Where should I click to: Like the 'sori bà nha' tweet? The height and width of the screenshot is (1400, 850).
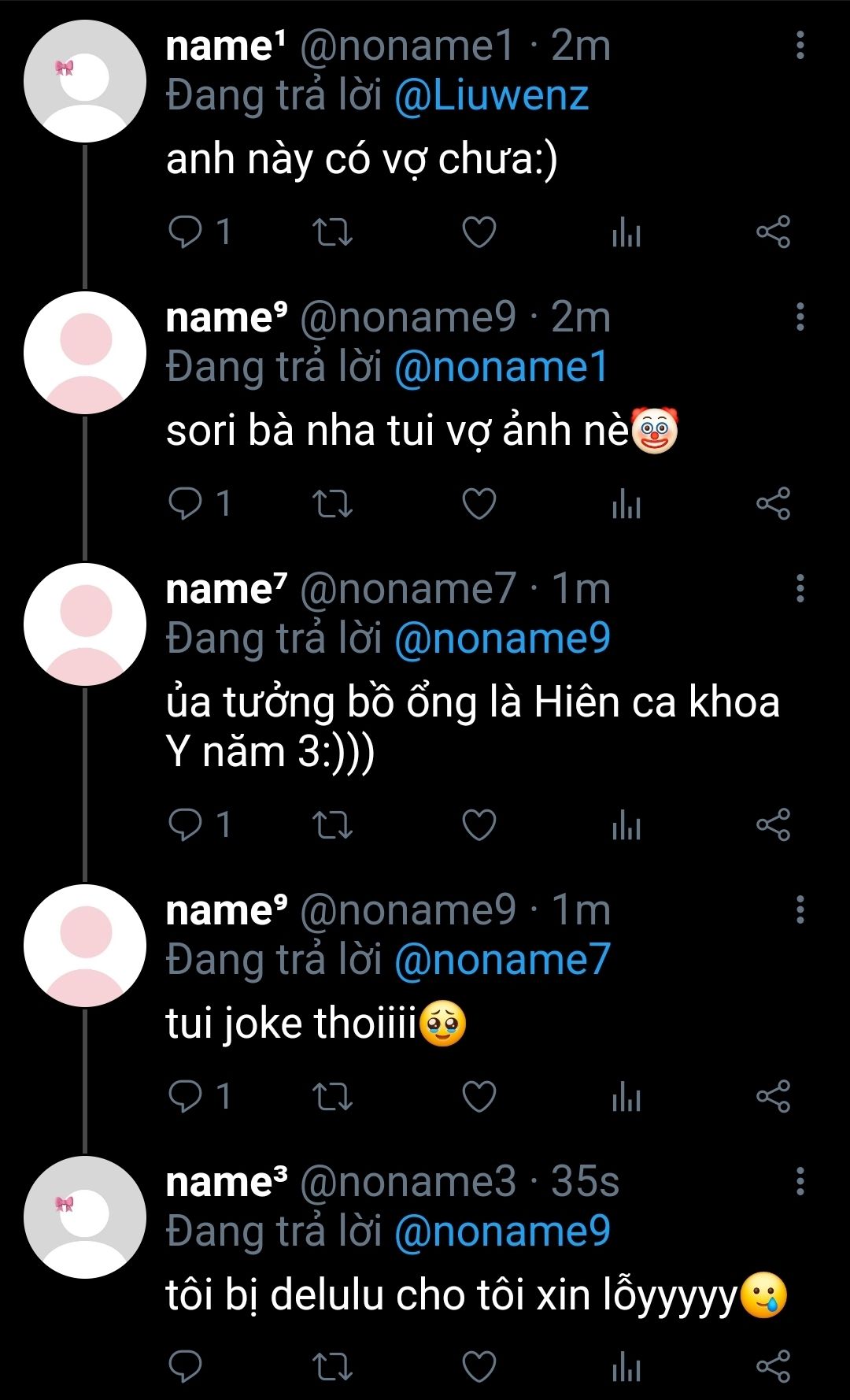479,504
